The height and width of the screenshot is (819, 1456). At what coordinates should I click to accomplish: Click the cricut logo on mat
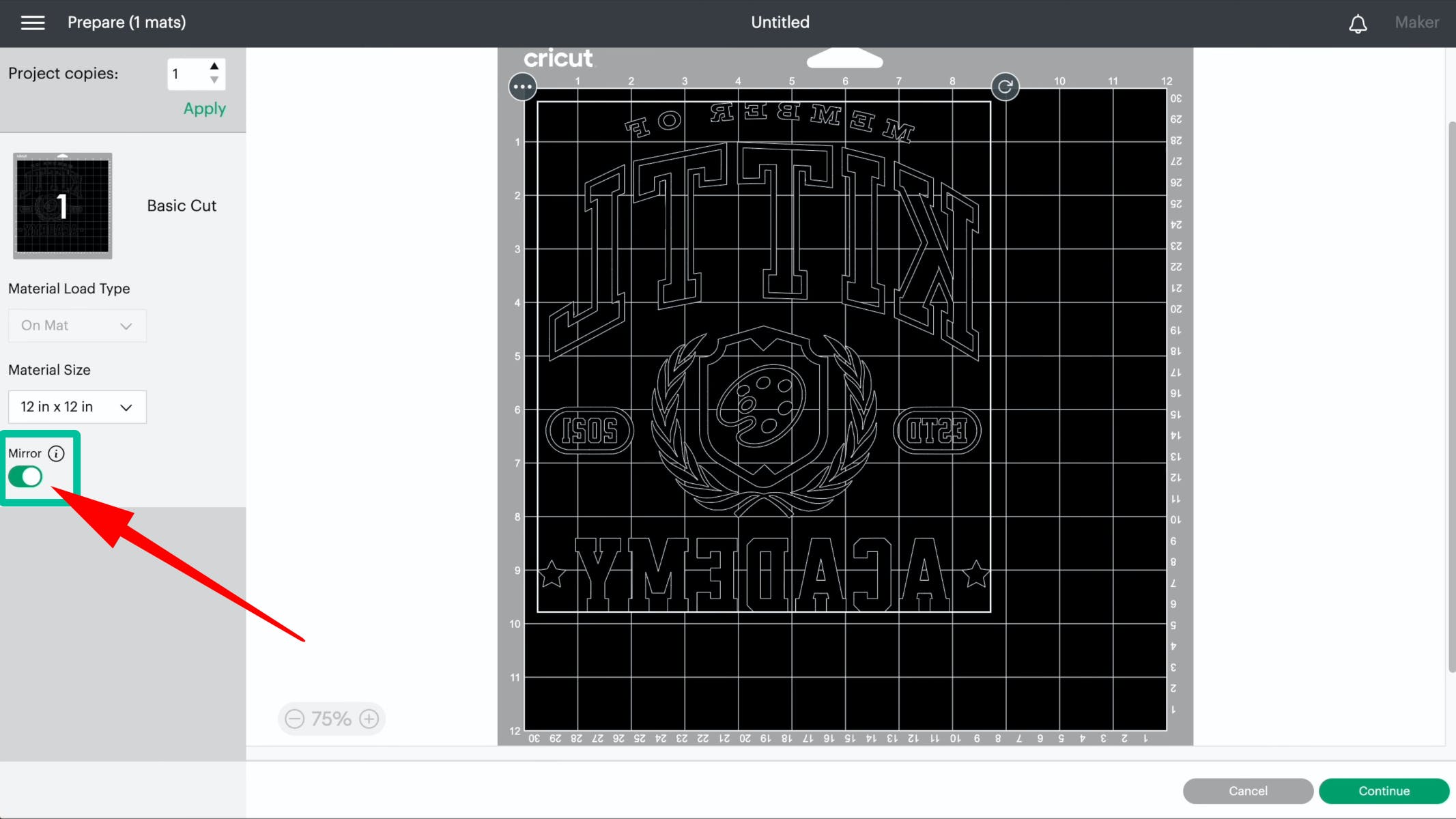point(558,58)
